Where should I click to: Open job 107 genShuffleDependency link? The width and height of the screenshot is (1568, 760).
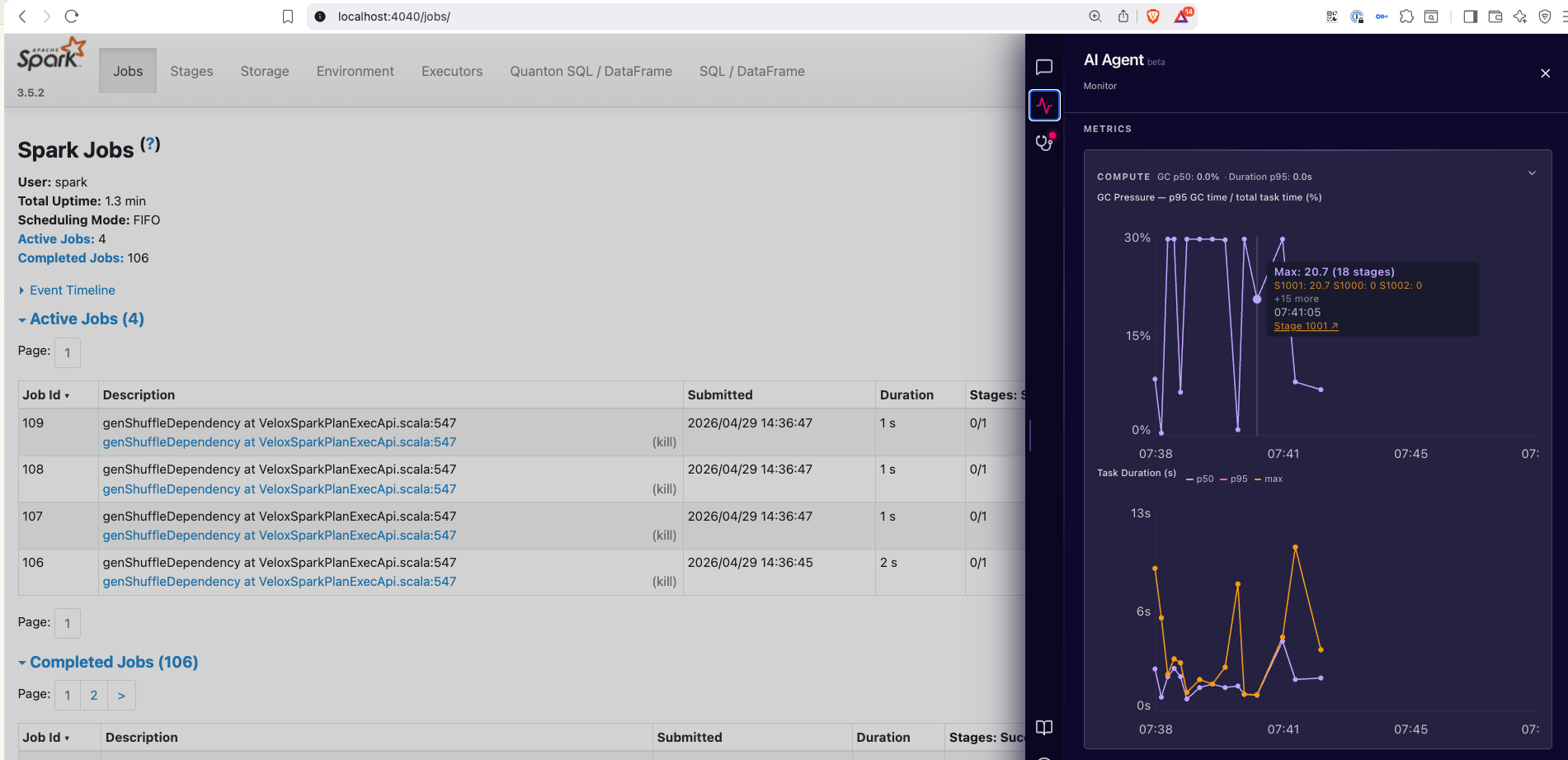click(x=280, y=536)
